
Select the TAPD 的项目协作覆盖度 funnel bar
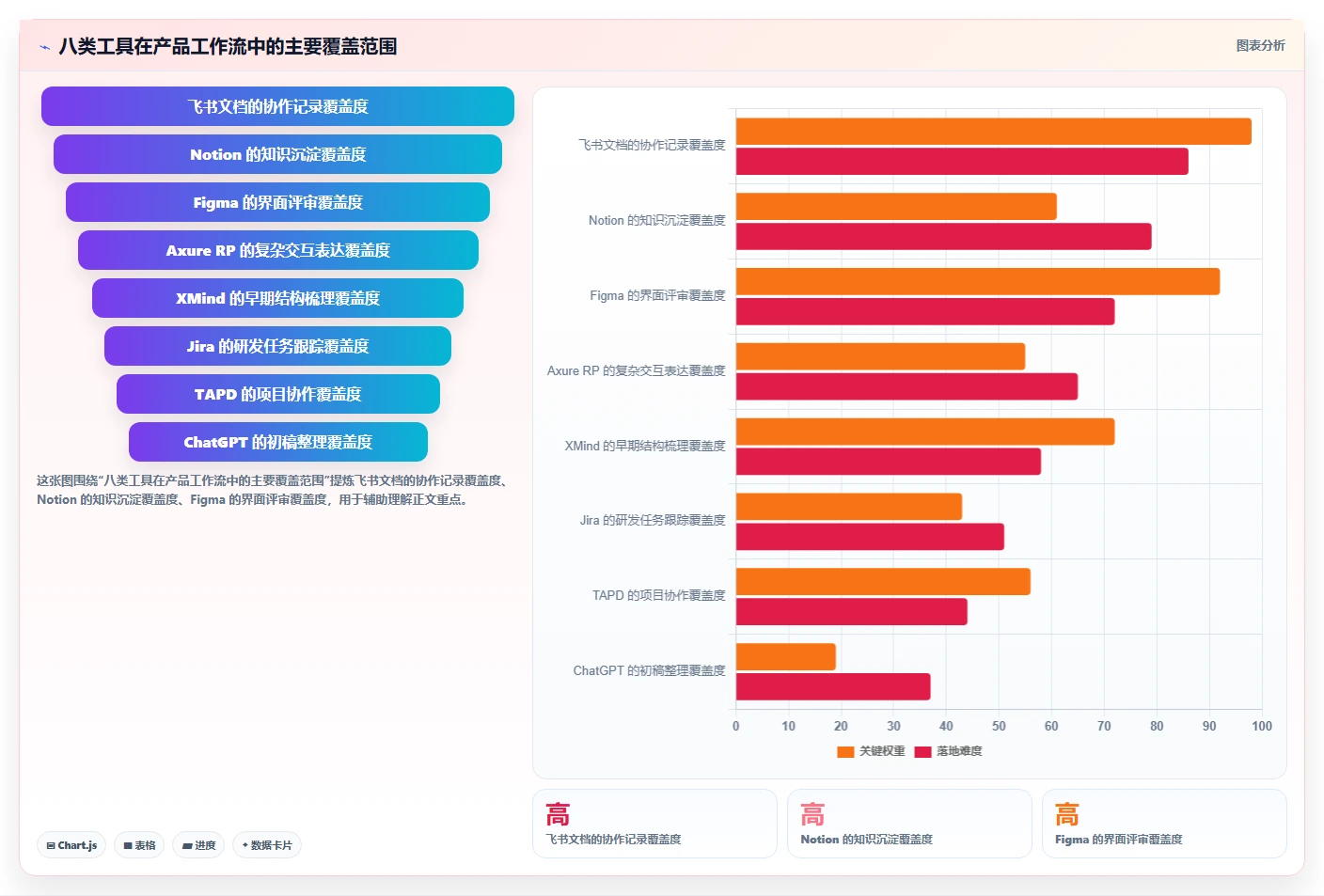coord(277,394)
